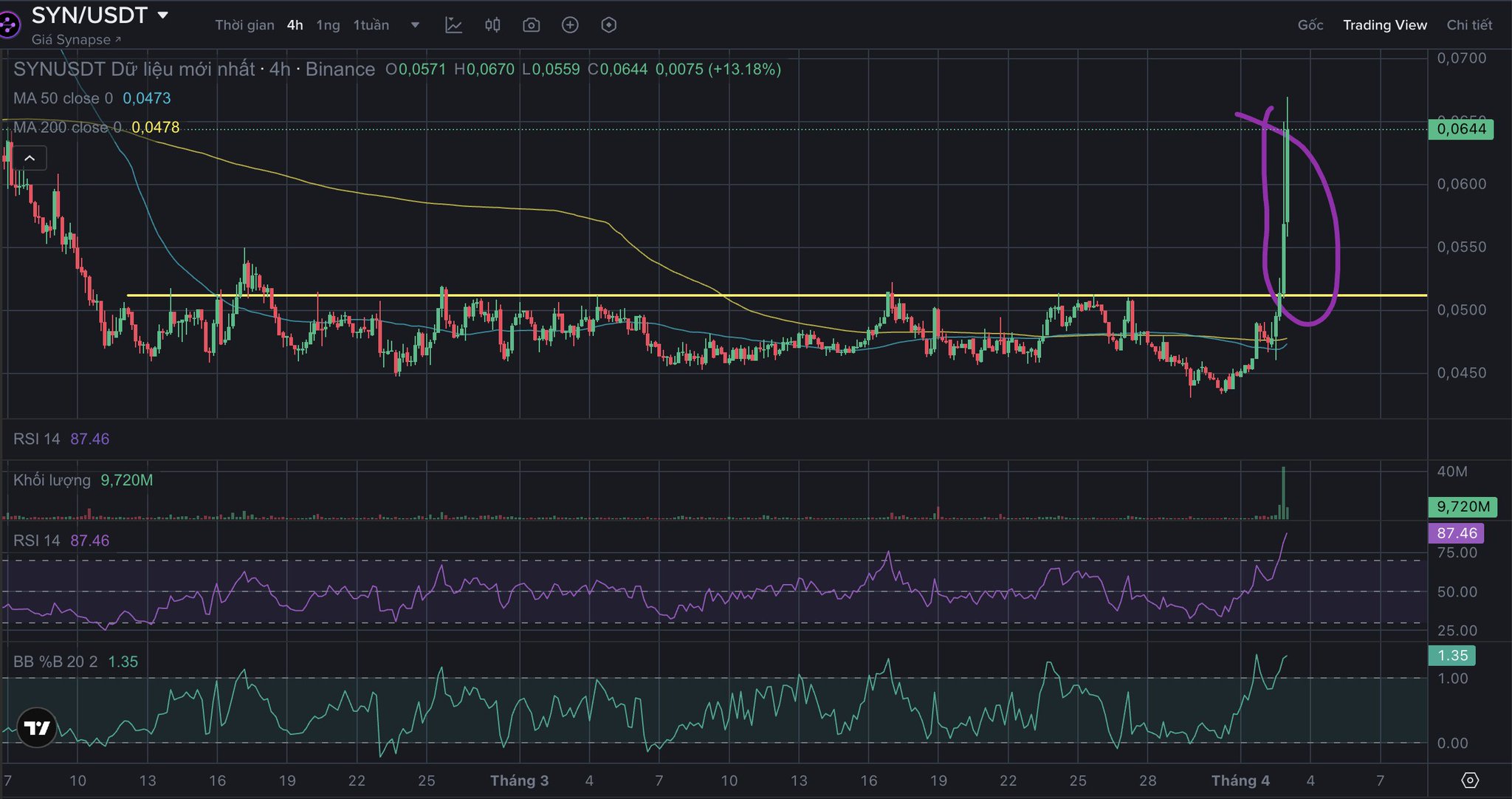This screenshot has width=1512, height=799.
Task: Open chart settings hexagon icon in toolbar
Action: (x=608, y=25)
